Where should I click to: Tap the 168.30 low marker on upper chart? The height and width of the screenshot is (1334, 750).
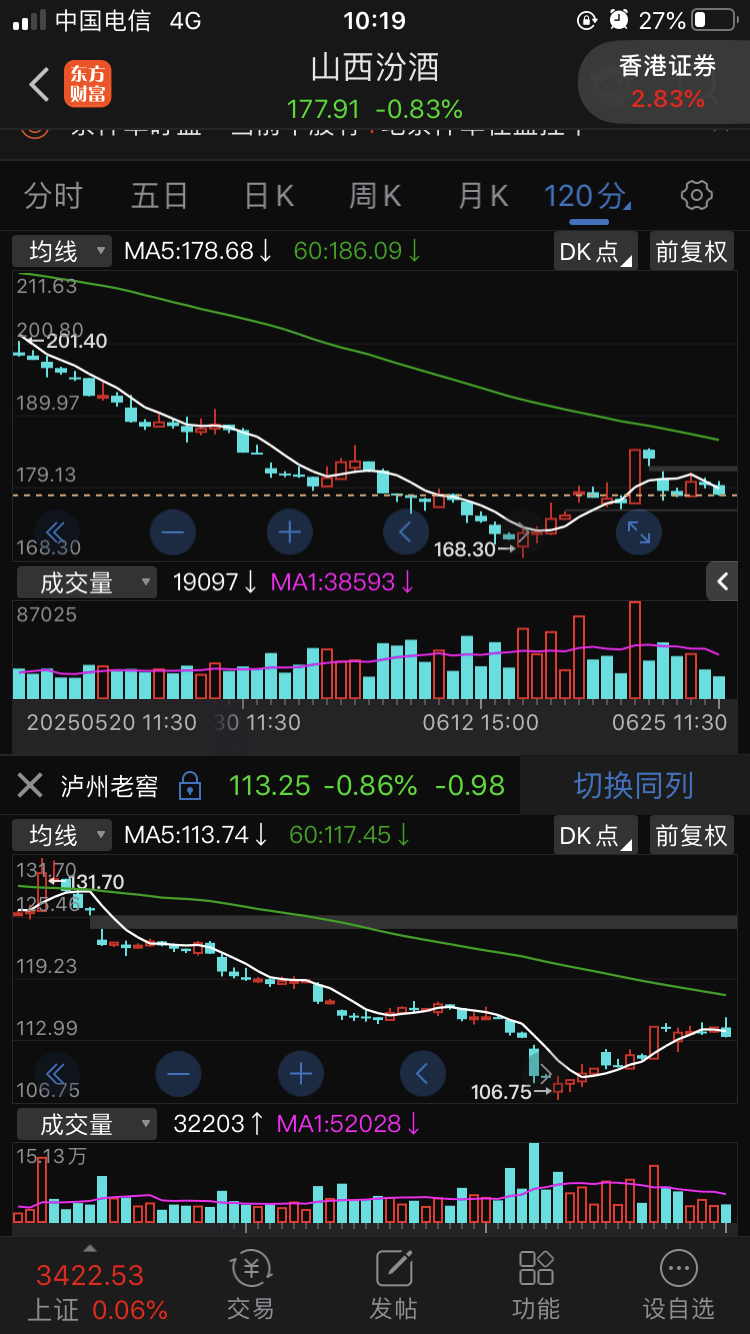pos(474,549)
